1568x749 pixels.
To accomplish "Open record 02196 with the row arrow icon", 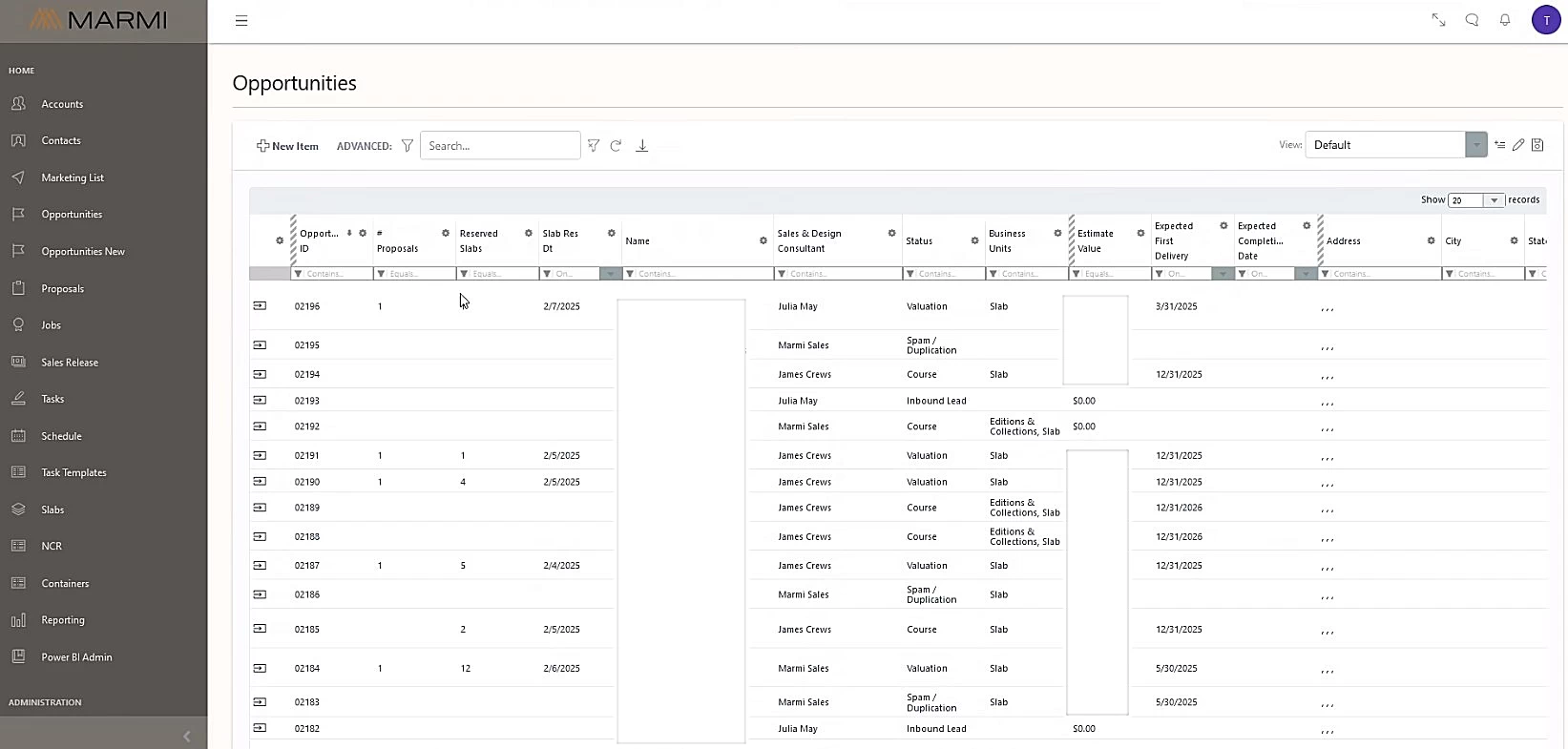I will pos(260,305).
